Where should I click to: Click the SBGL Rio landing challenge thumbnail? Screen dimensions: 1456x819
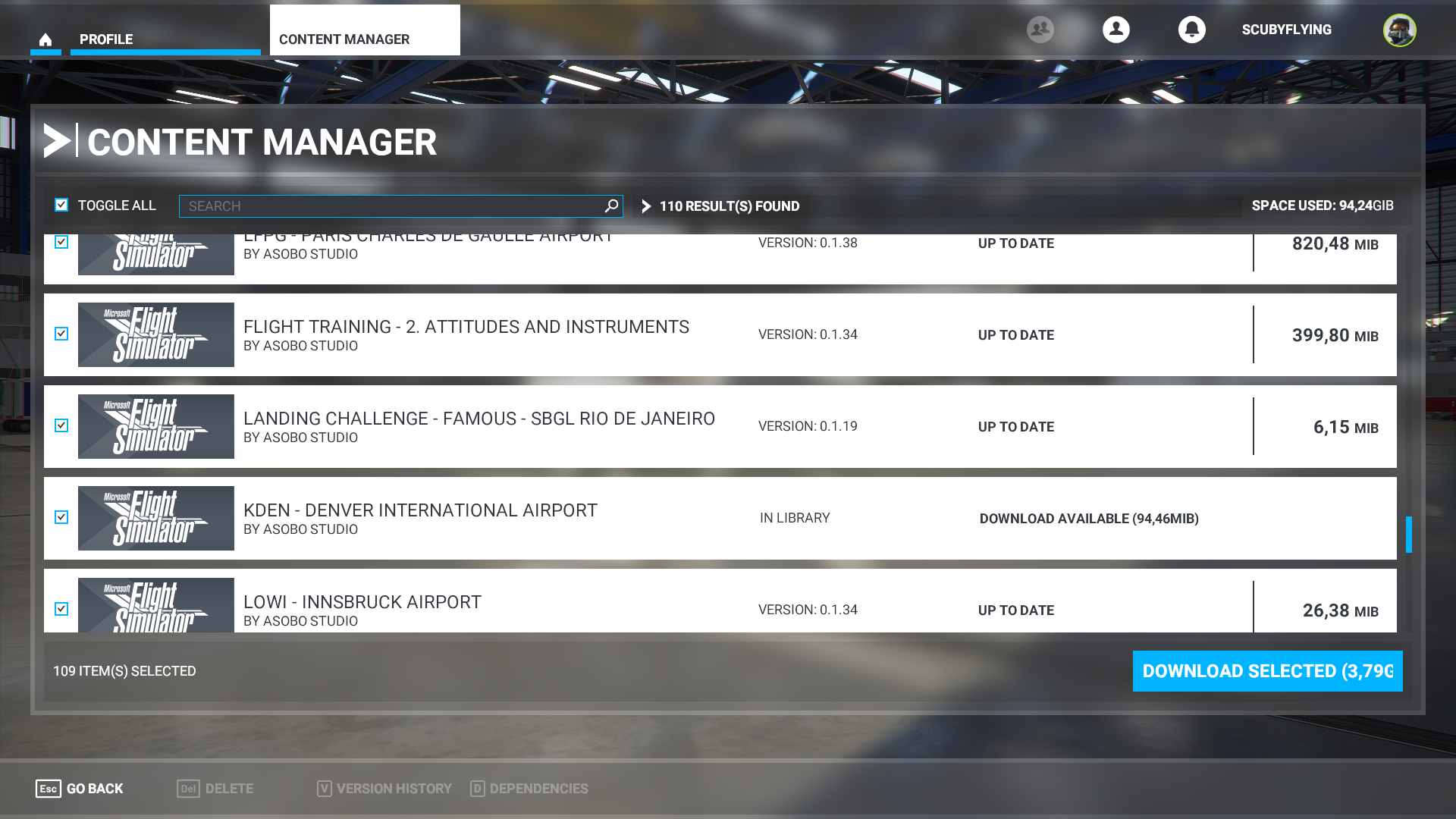tap(156, 426)
